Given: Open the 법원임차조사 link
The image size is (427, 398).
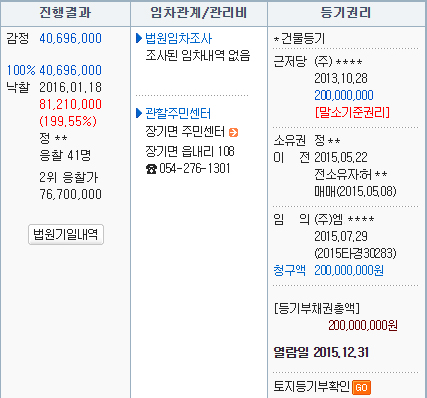Looking at the screenshot, I should 178,38.
